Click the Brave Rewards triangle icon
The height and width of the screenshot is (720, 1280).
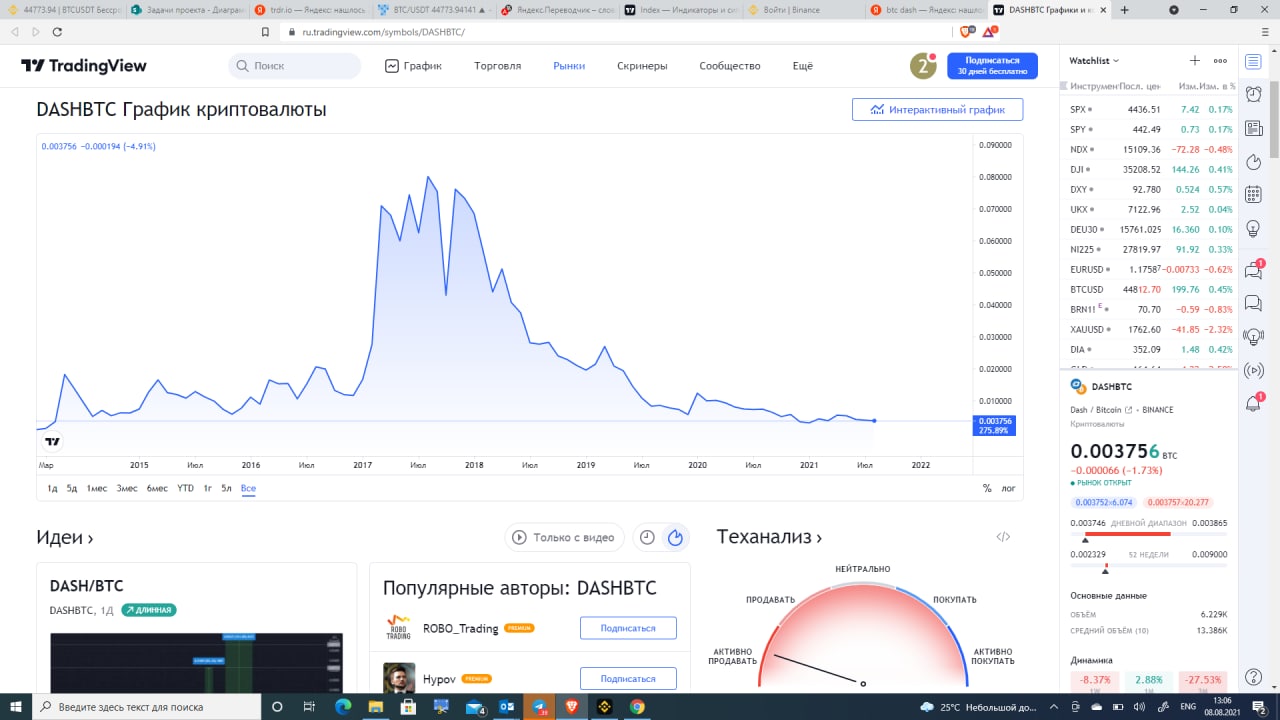tap(988, 32)
